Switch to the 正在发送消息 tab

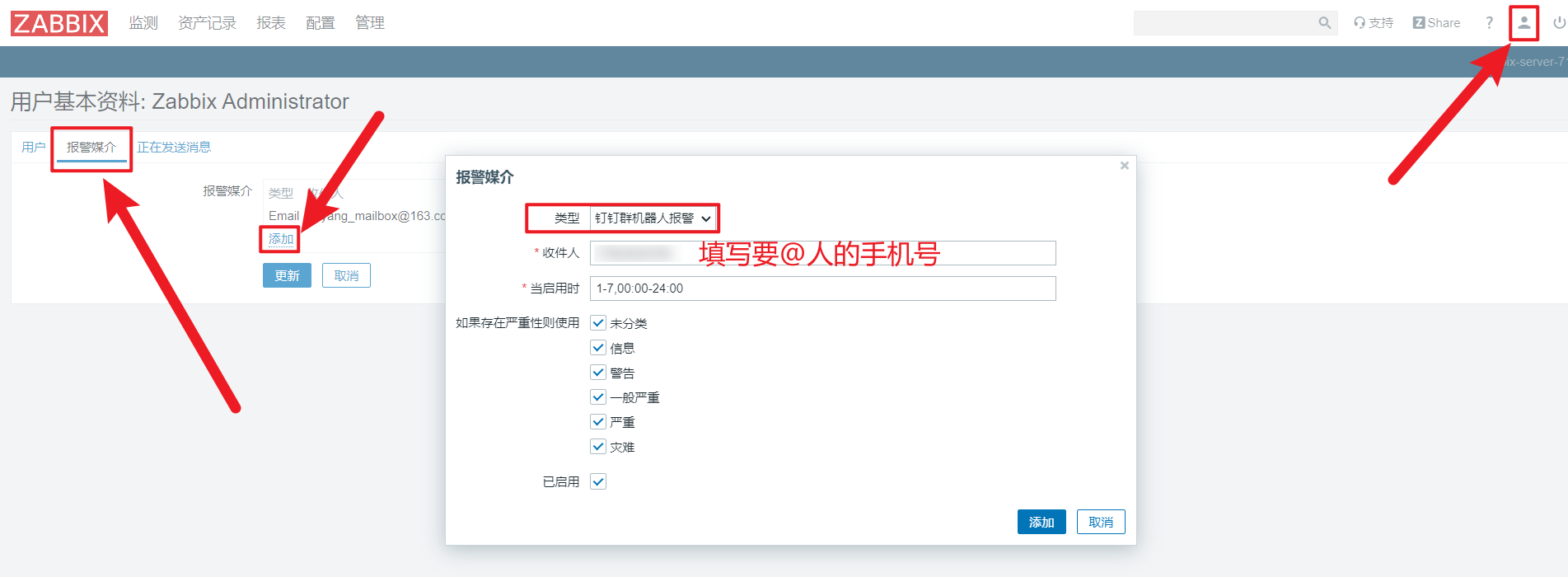[174, 147]
